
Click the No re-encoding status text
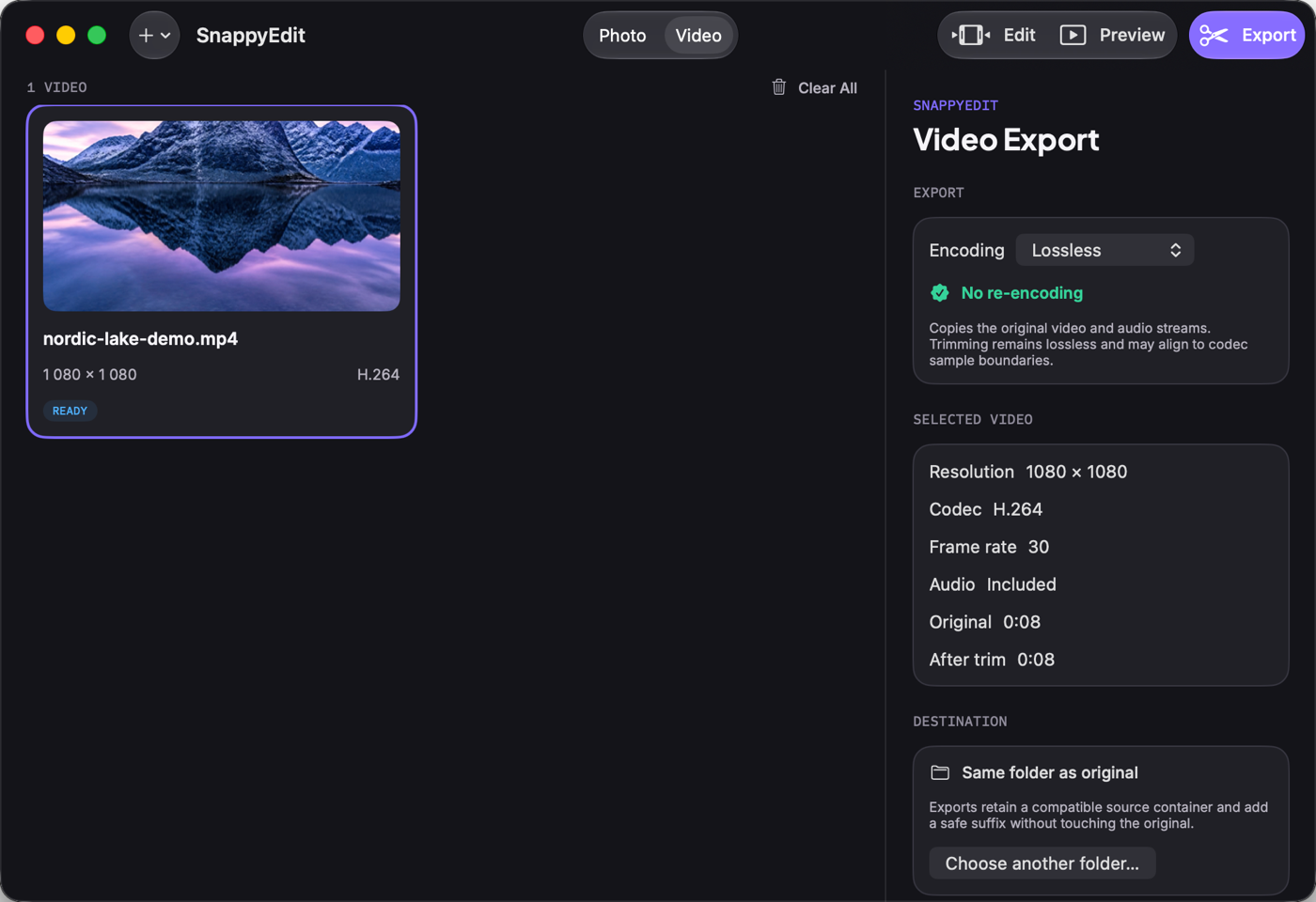coord(1022,293)
